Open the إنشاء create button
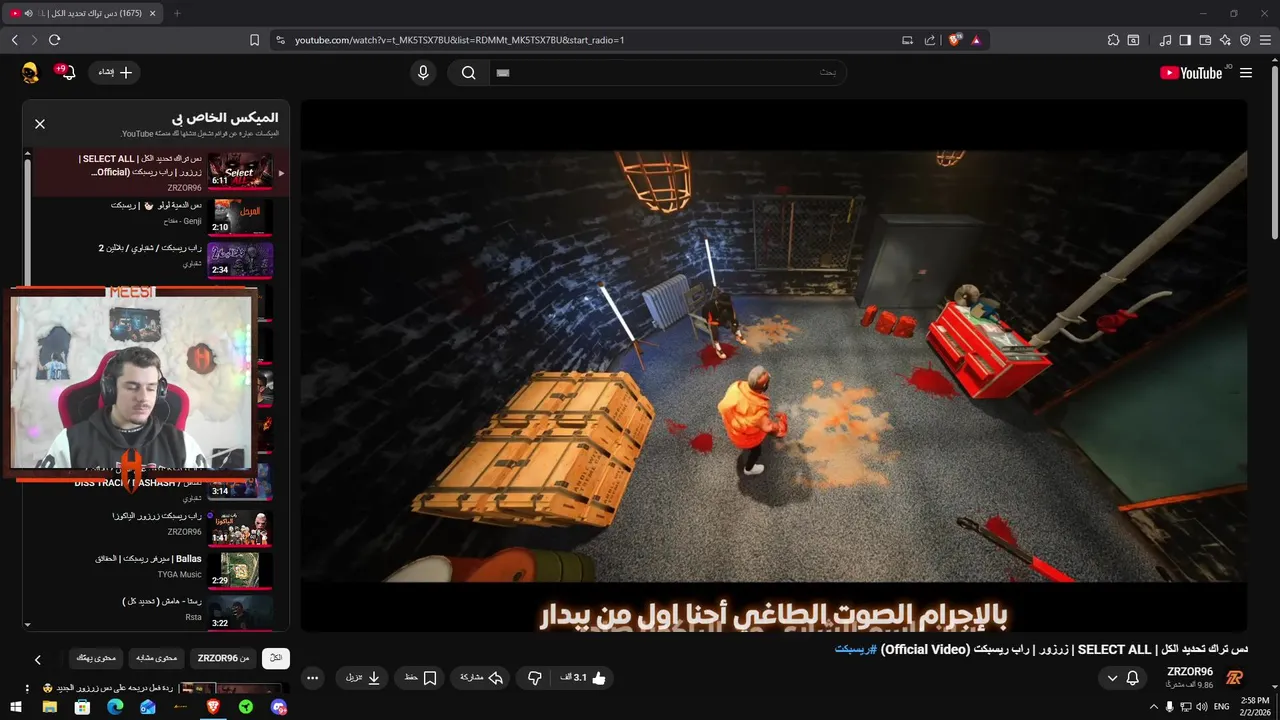Image resolution: width=1280 pixels, height=720 pixels. coord(114,73)
